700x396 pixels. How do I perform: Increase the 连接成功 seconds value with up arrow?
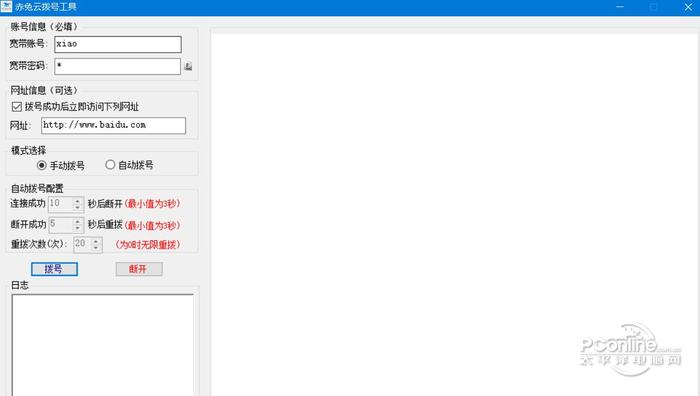point(78,201)
